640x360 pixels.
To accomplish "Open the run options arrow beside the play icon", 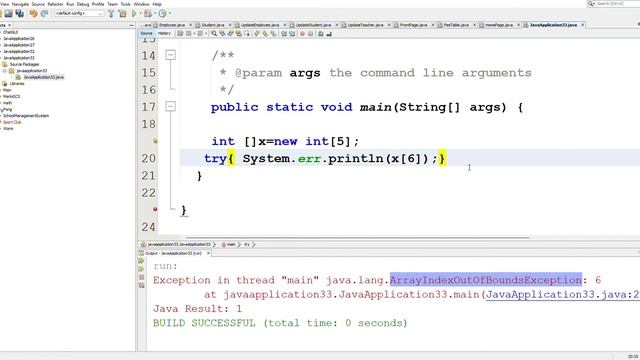I will coord(140,13).
